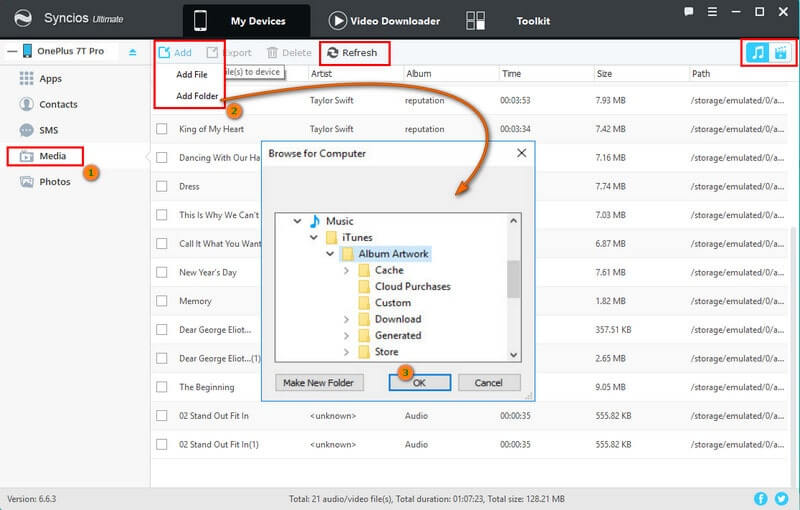Sort by the Path column header
800x510 pixels.
[x=701, y=73]
